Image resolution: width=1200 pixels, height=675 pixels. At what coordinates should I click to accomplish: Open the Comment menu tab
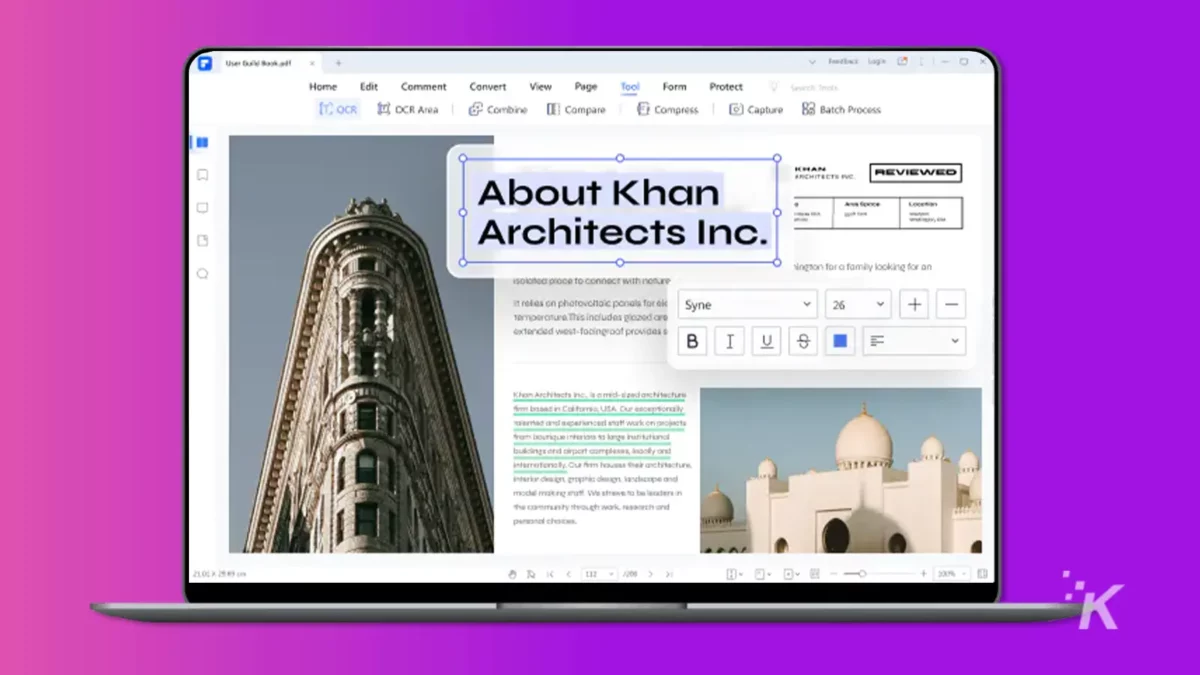pos(424,87)
